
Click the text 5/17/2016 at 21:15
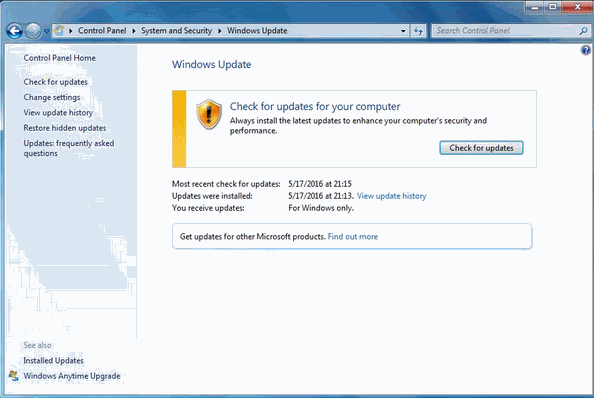pos(320,184)
